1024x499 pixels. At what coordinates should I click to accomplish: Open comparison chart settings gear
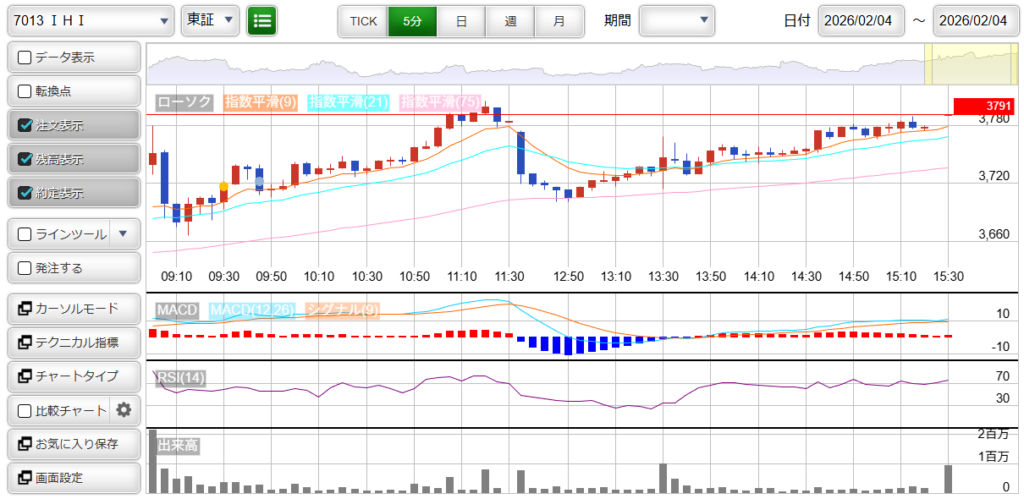point(124,409)
